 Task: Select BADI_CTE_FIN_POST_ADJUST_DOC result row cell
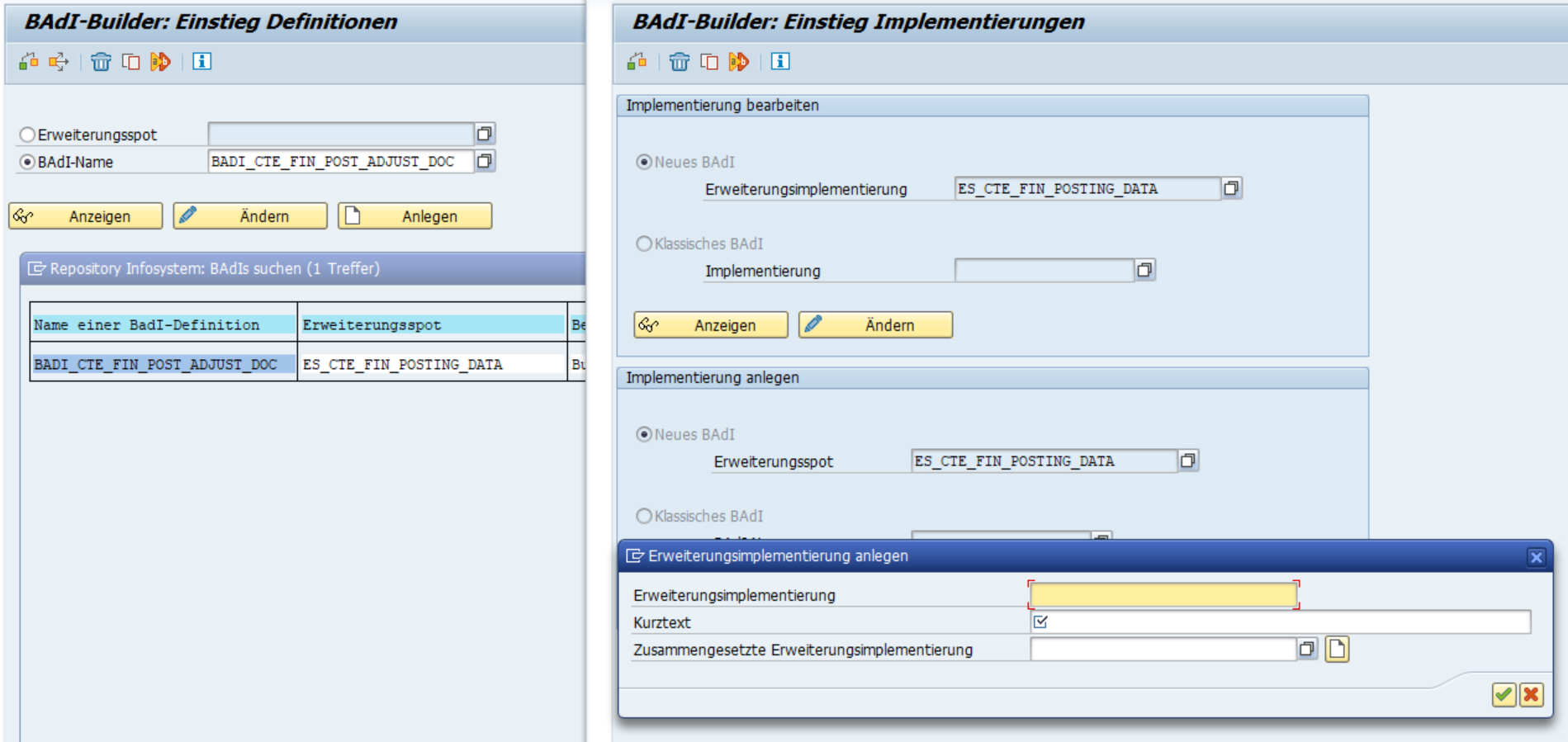[163, 364]
